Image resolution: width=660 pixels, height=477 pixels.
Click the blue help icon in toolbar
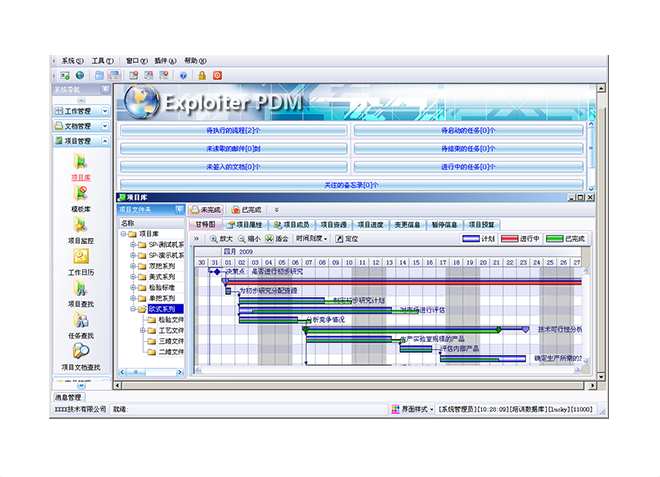click(183, 75)
